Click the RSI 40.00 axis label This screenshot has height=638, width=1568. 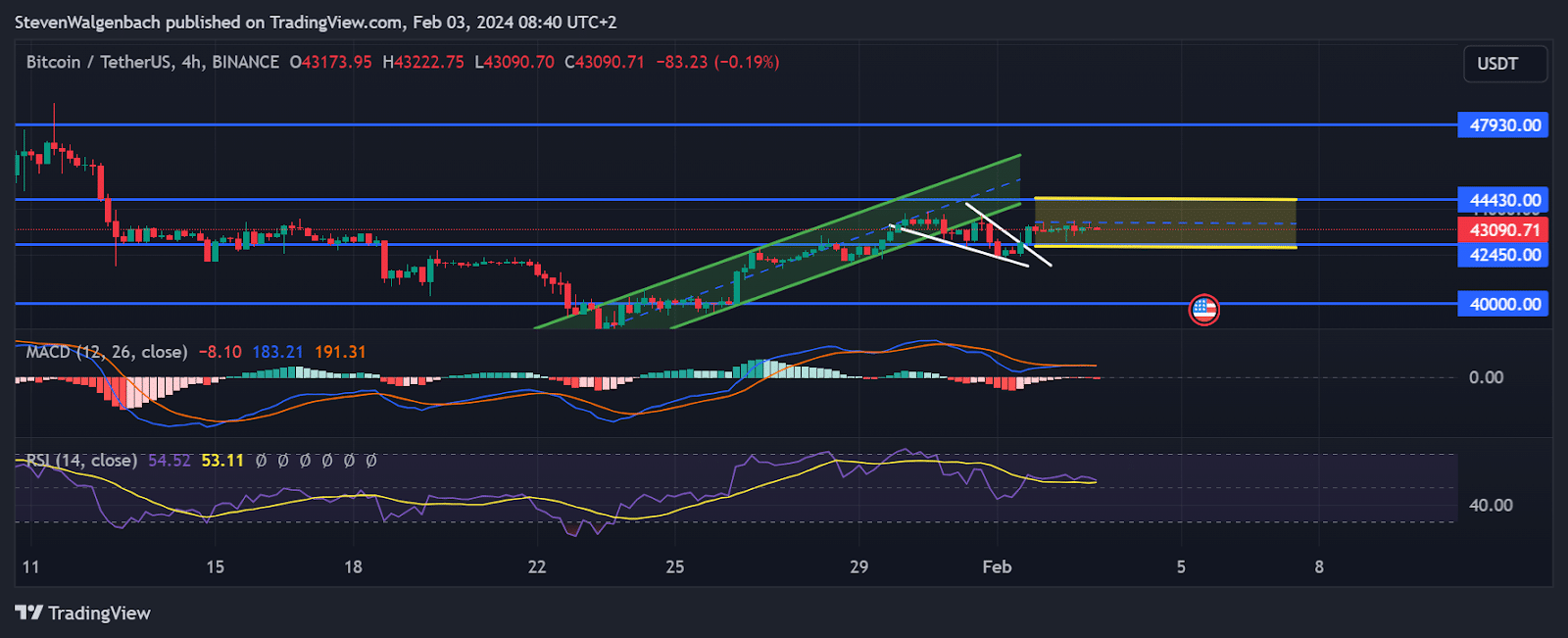pyautogui.click(x=1490, y=505)
